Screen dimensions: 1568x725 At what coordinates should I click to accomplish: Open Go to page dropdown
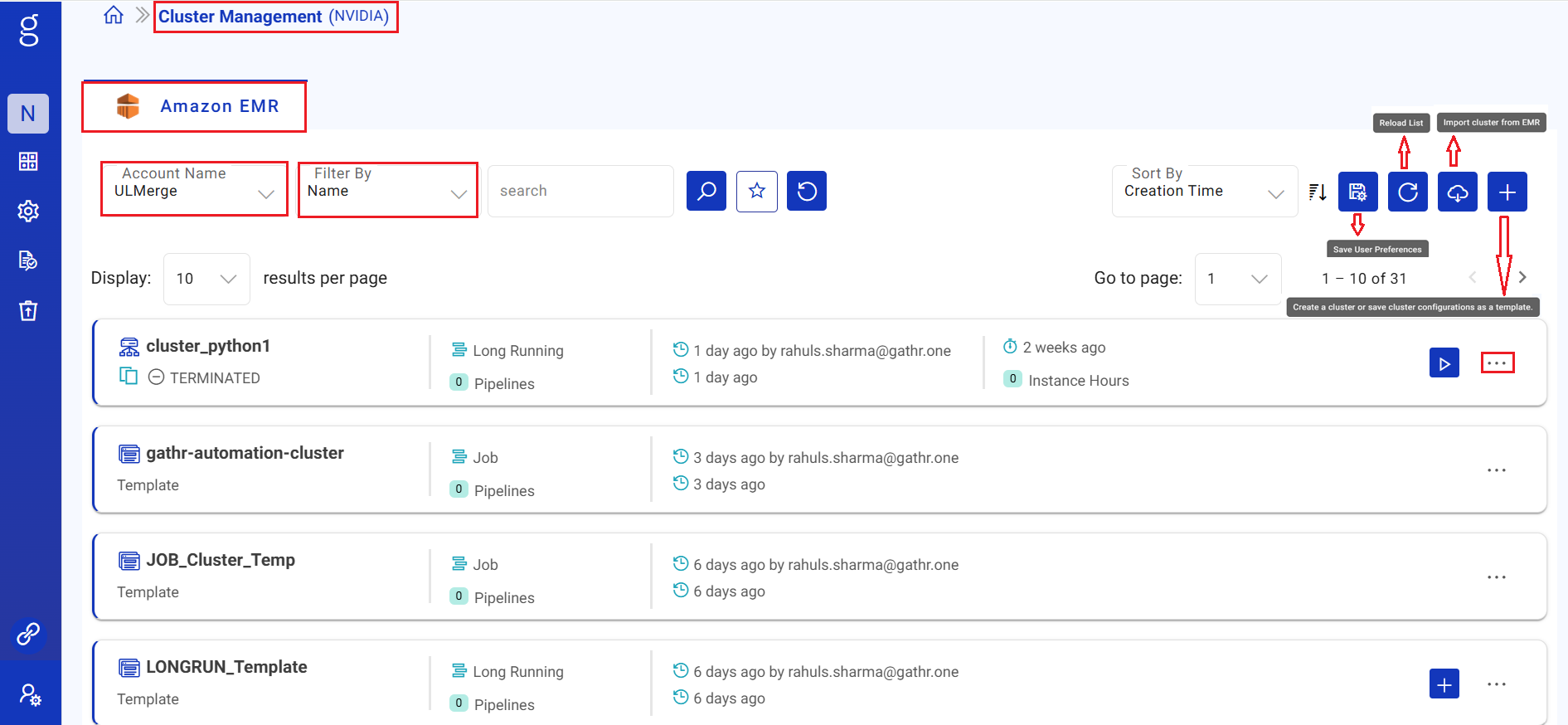(1238, 279)
